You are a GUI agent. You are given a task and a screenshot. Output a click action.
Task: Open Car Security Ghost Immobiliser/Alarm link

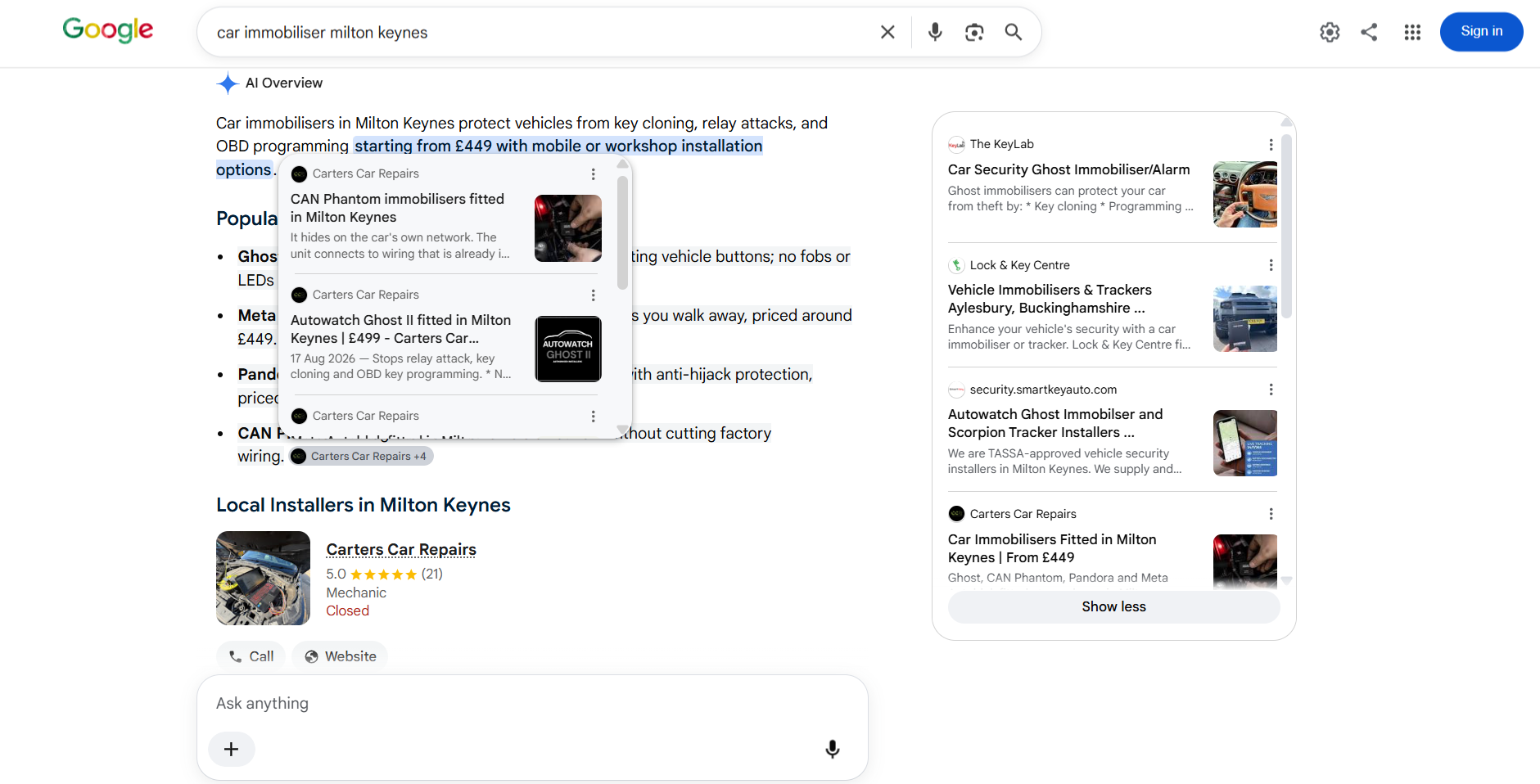click(x=1069, y=169)
